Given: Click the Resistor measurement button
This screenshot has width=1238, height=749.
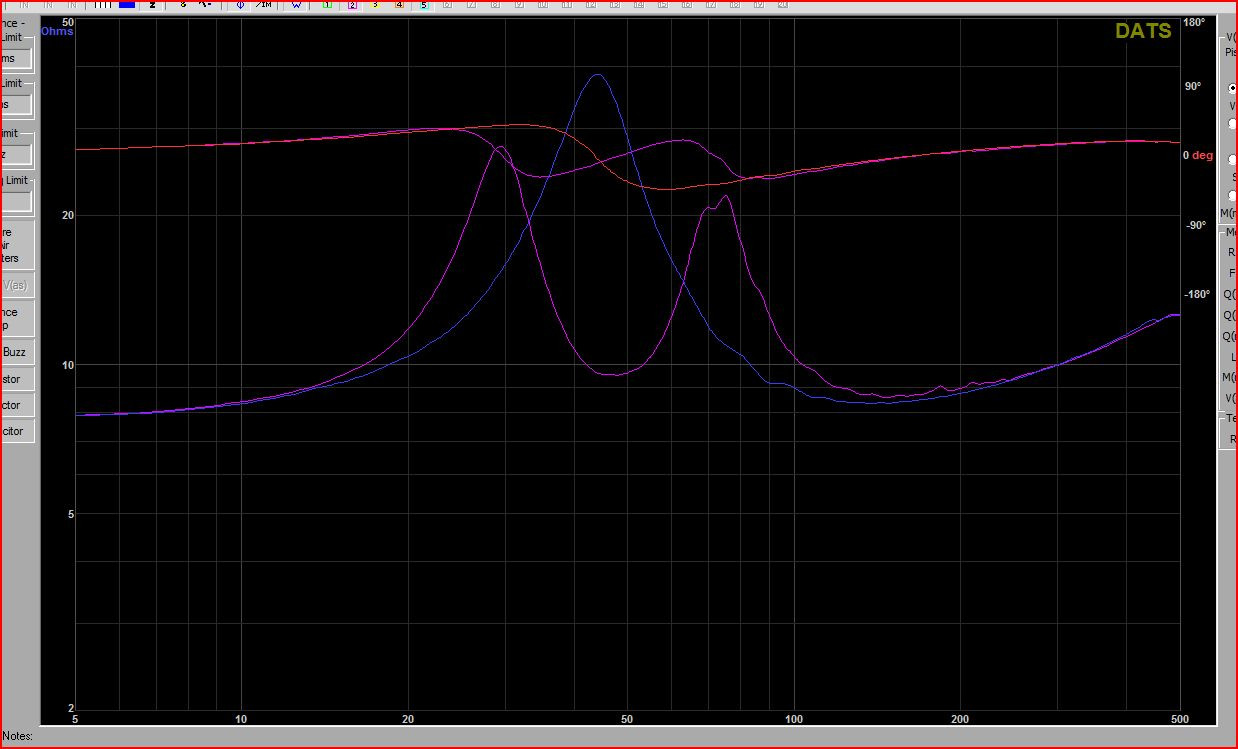Looking at the screenshot, I should [16, 379].
